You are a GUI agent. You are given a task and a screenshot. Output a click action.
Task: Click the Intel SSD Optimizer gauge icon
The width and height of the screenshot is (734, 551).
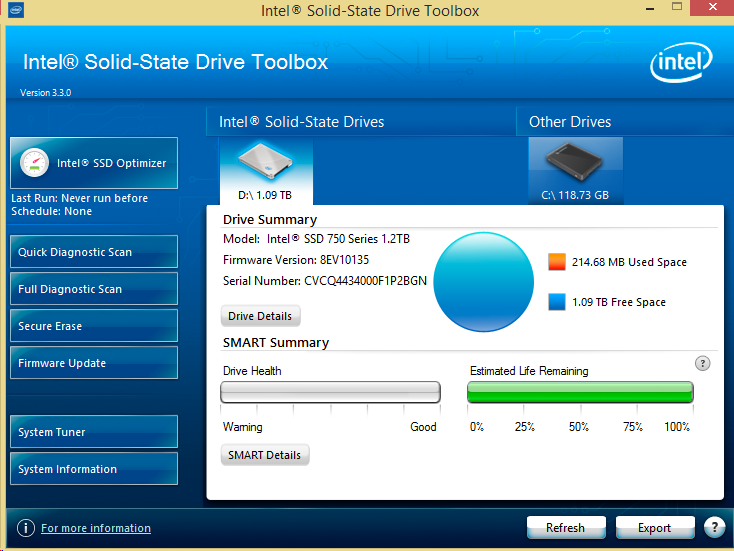click(x=35, y=163)
